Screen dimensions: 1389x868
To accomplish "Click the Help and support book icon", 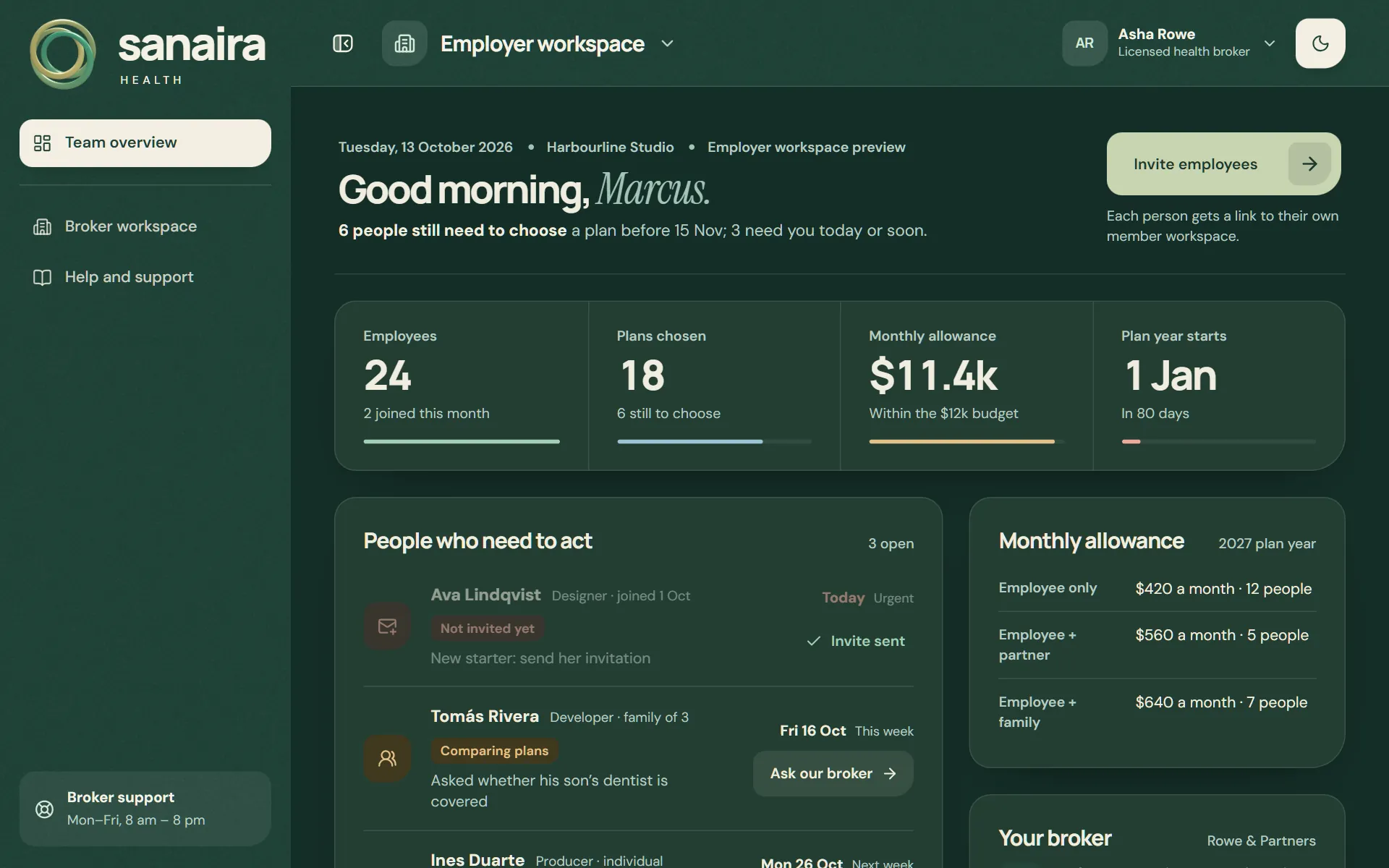I will click(43, 278).
